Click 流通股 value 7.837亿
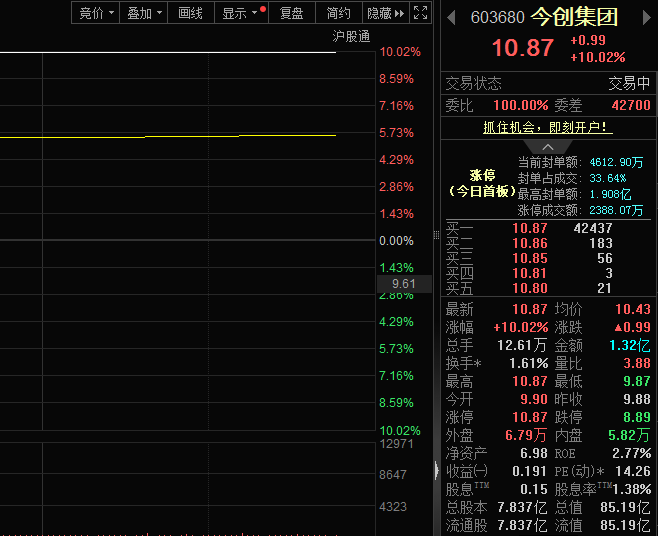 pos(522,526)
